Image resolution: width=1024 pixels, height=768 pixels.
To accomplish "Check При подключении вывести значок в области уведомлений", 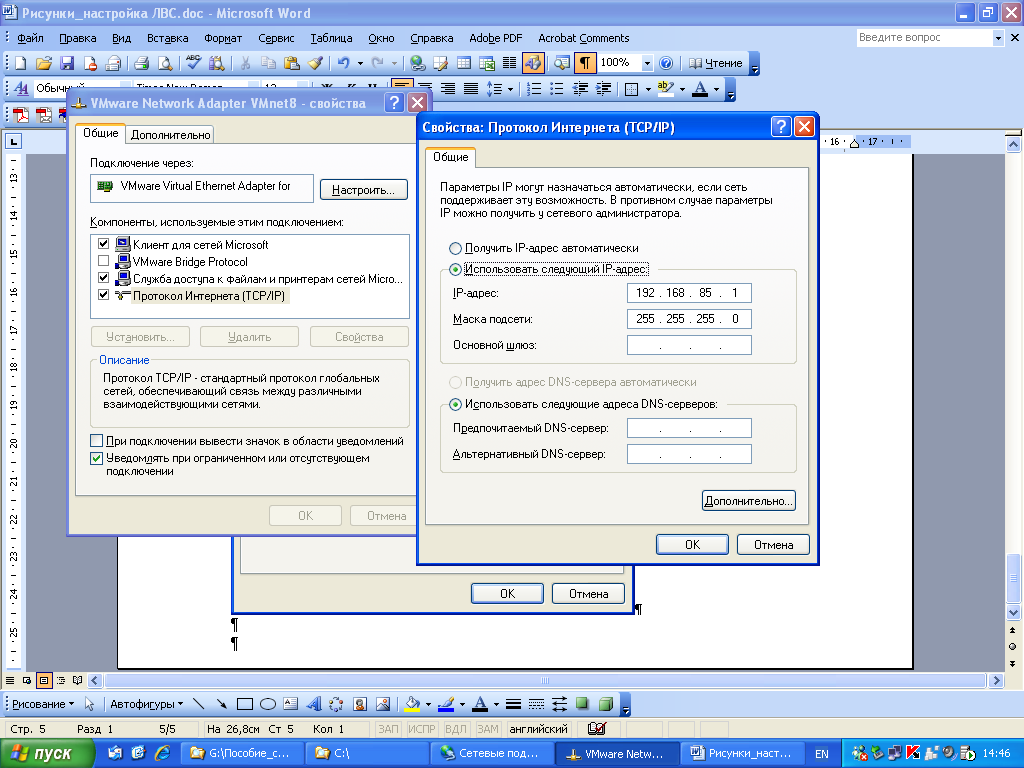I will point(97,441).
